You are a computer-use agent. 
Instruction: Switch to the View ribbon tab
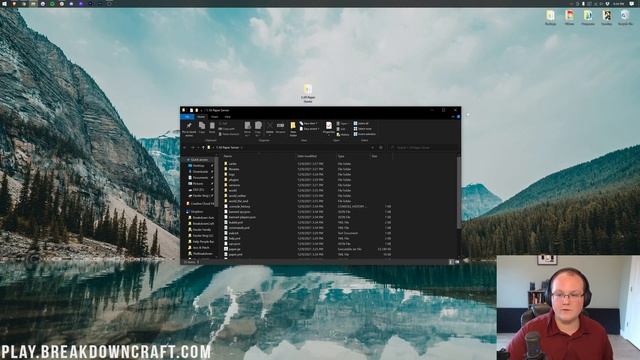227,117
